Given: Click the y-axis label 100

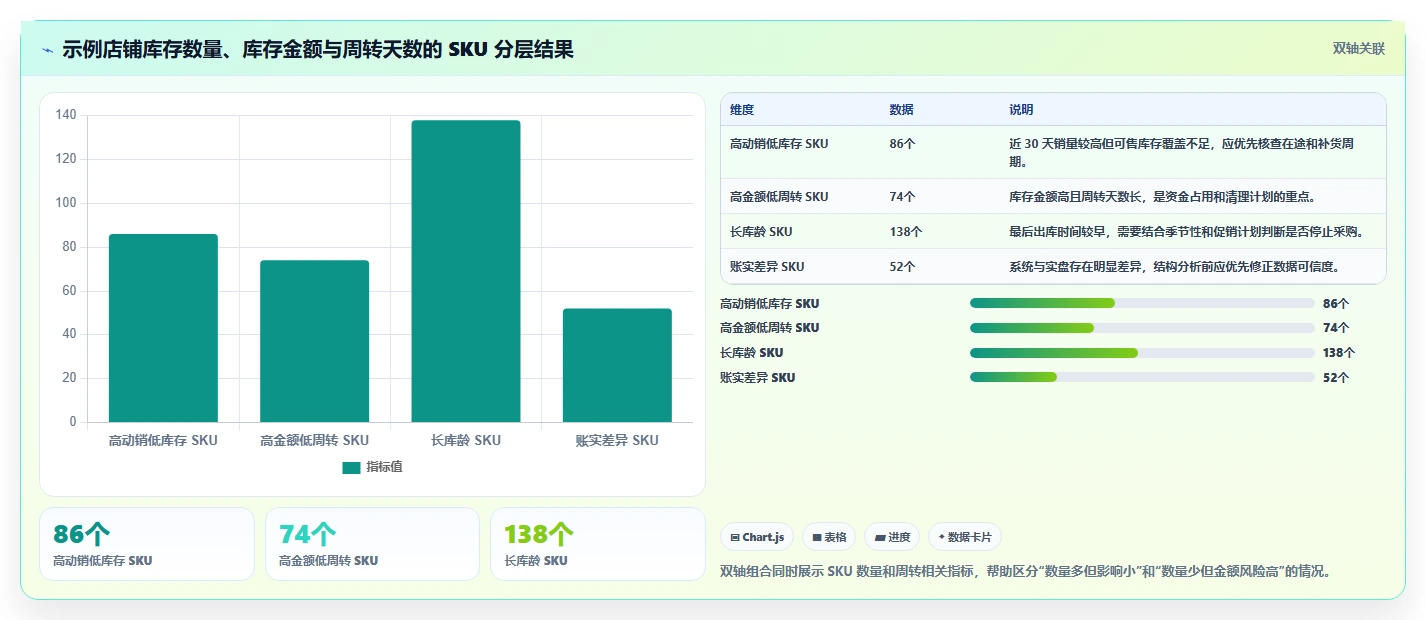Looking at the screenshot, I should tap(66, 203).
